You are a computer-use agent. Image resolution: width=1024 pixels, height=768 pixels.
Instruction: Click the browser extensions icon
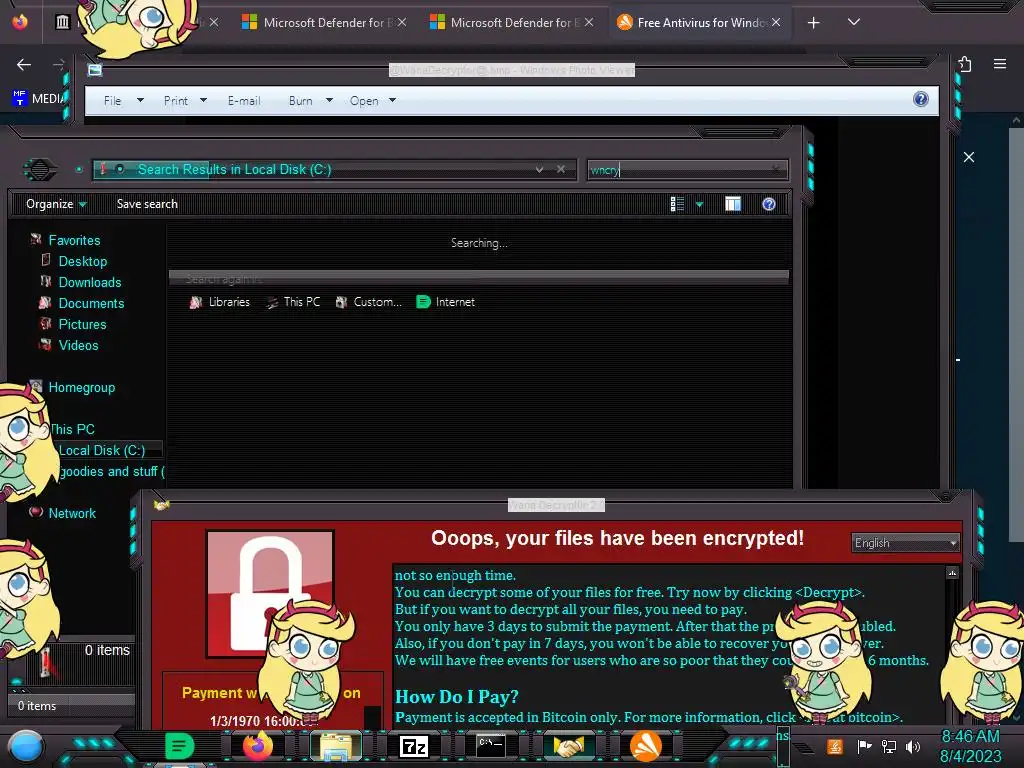tap(965, 64)
